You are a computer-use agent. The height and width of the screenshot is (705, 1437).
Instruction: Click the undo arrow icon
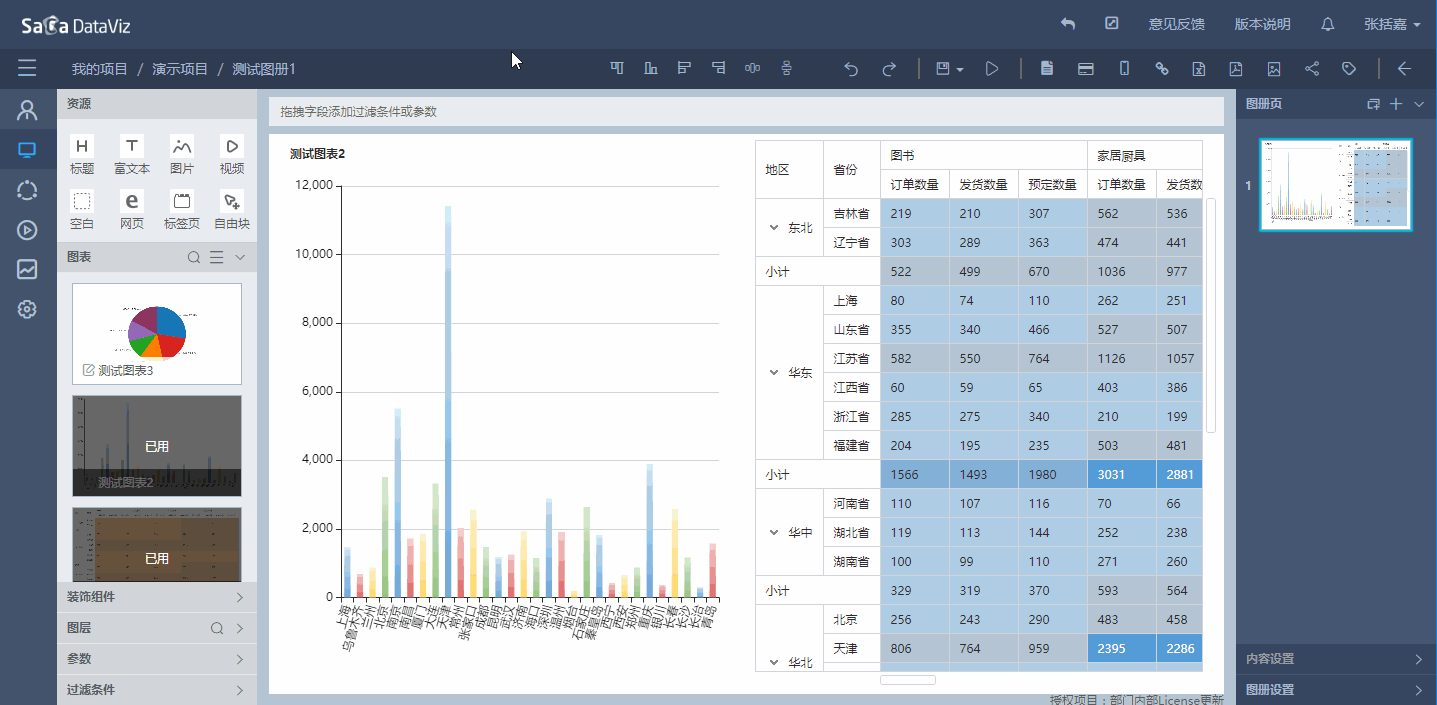tap(851, 69)
